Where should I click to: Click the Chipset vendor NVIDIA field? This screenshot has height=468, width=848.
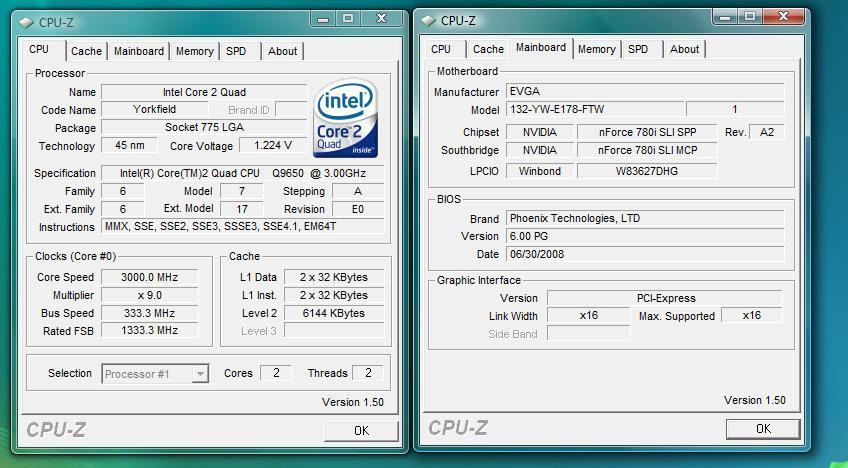pyautogui.click(x=539, y=132)
